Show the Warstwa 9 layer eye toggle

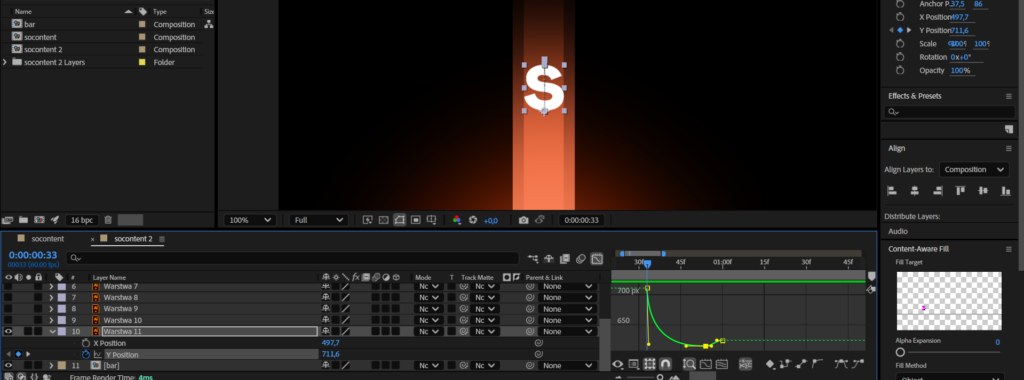8,309
